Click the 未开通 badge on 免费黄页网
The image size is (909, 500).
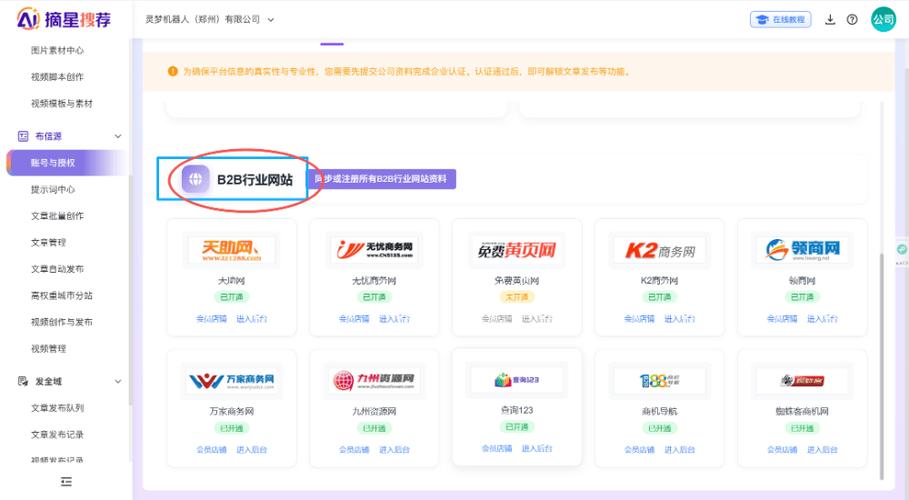[x=517, y=297]
